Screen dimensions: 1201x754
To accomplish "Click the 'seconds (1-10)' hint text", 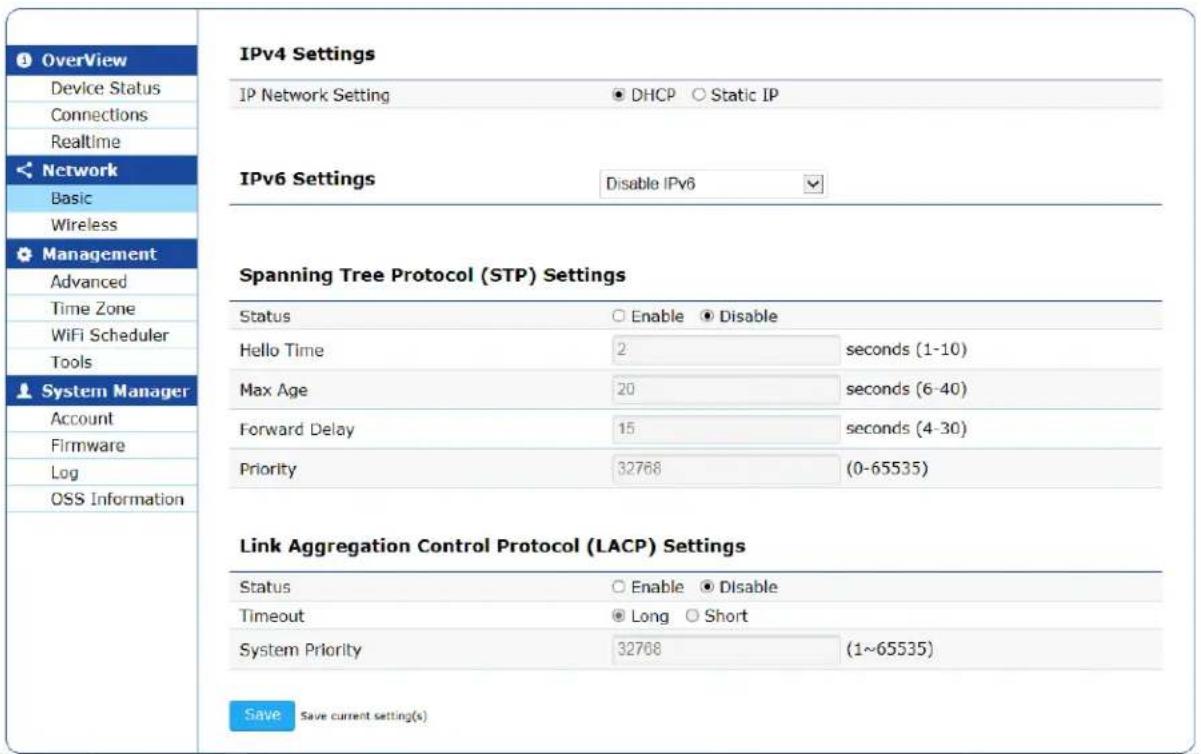I will pyautogui.click(x=907, y=350).
